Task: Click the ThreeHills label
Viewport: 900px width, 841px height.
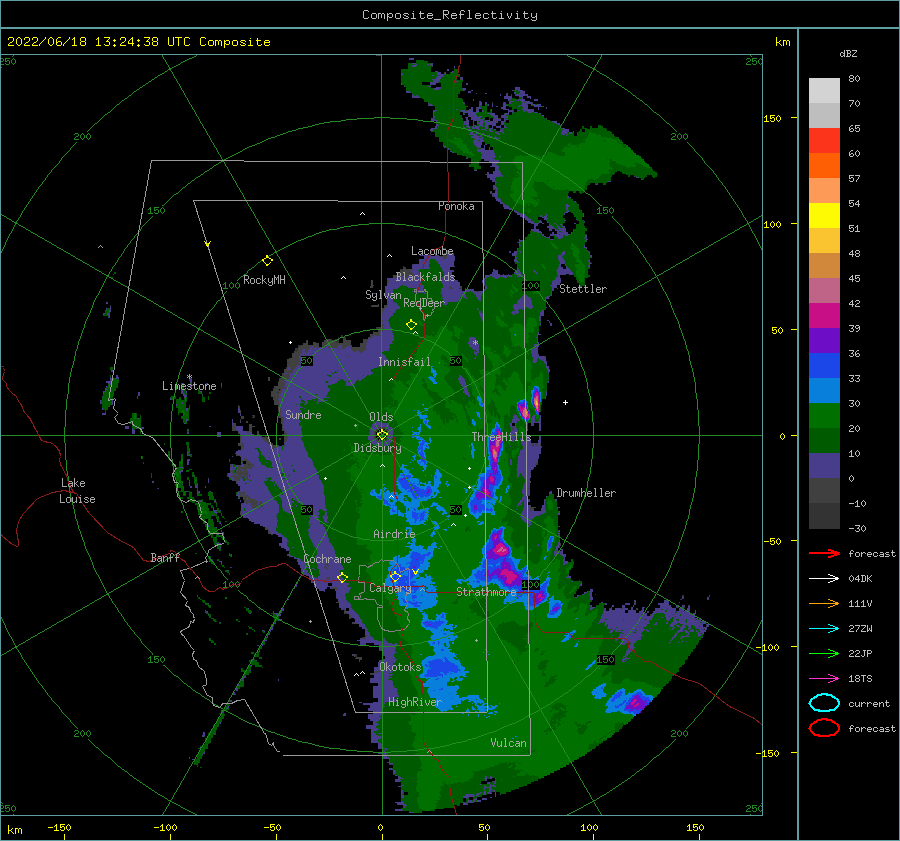Action: pyautogui.click(x=501, y=437)
